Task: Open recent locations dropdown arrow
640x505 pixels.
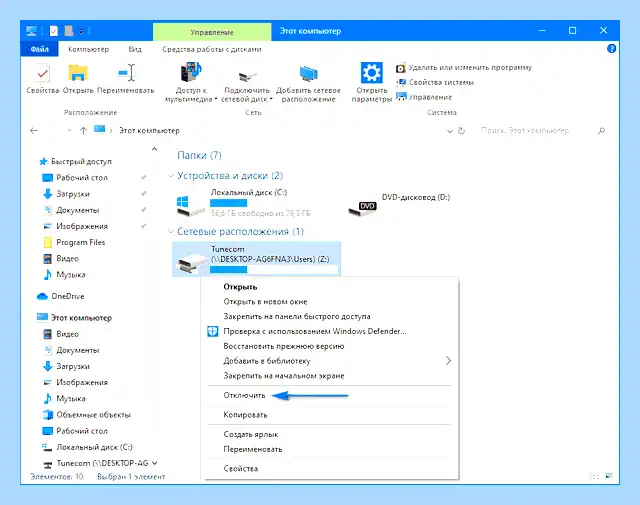Action: click(69, 131)
